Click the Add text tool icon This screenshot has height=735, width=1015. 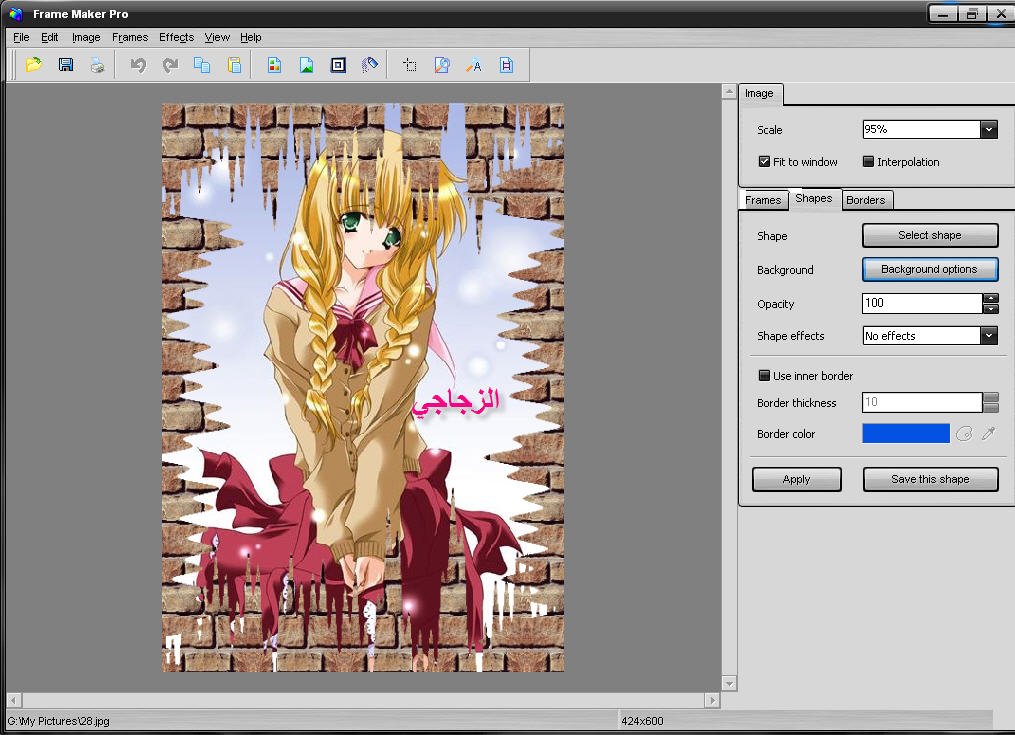[x=474, y=65]
